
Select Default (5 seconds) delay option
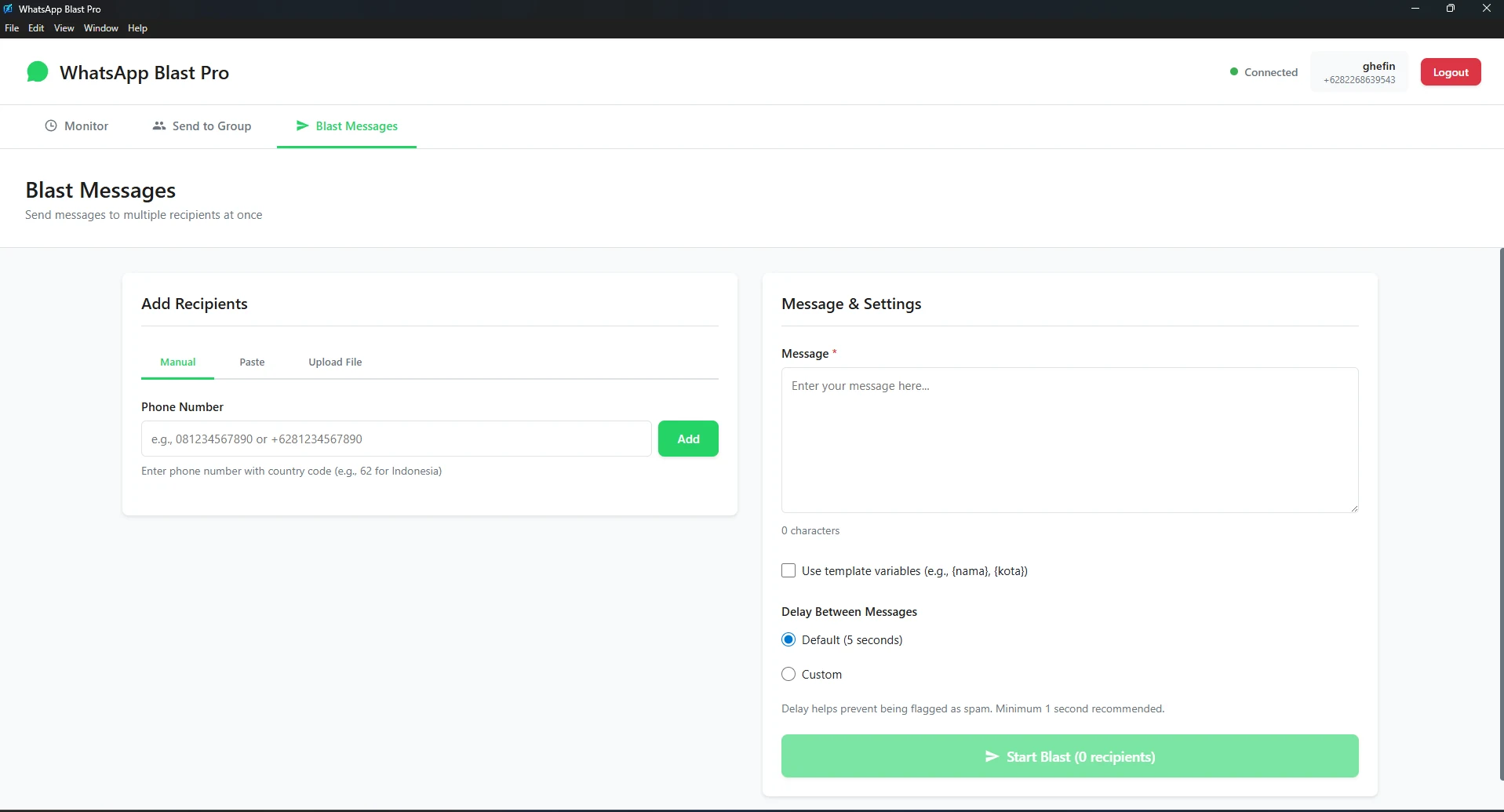pos(788,639)
